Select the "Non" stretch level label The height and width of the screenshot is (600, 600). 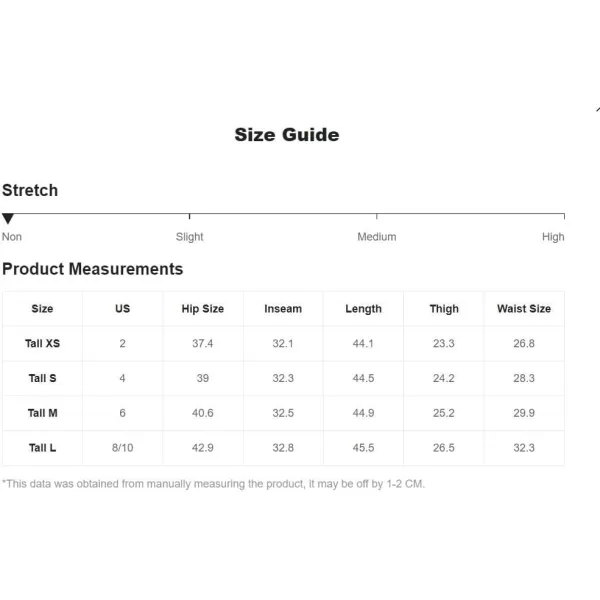tap(12, 237)
